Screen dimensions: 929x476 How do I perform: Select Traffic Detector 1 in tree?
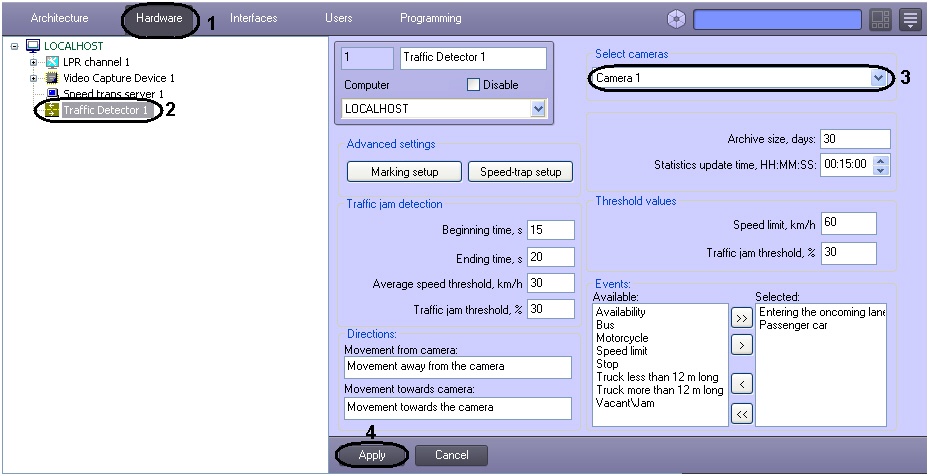pyautogui.click(x=105, y=110)
